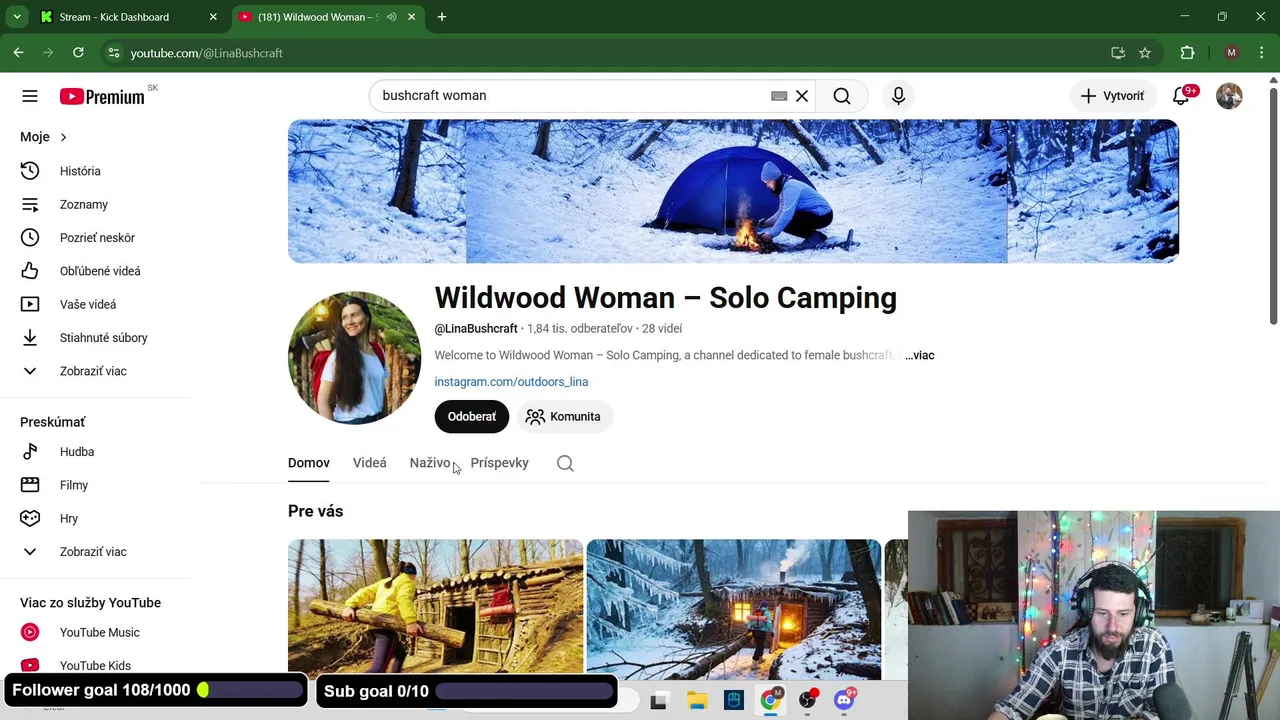Open Discord from the taskbar
The height and width of the screenshot is (720, 1280).
pos(845,700)
